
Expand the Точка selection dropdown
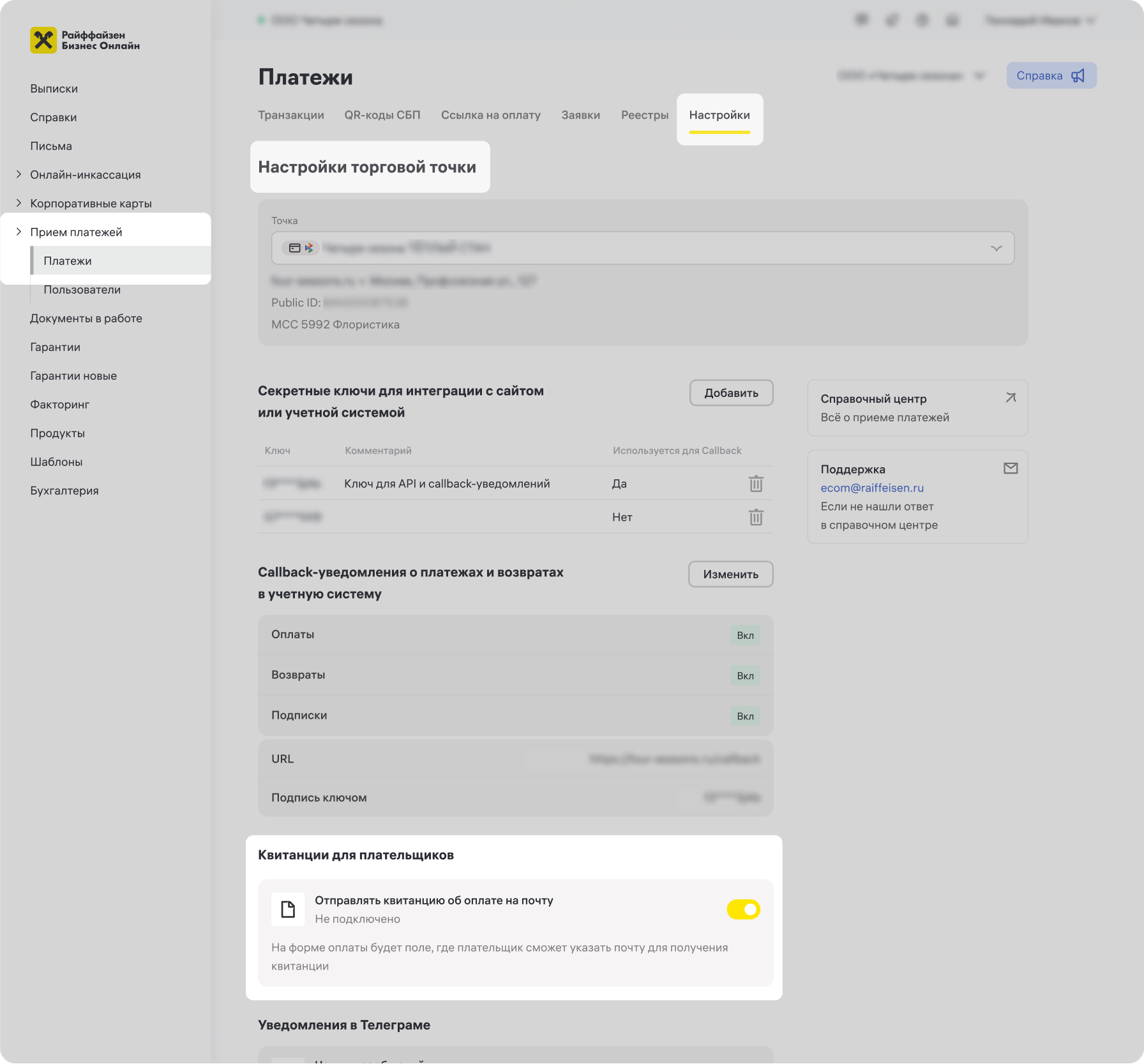(x=996, y=248)
